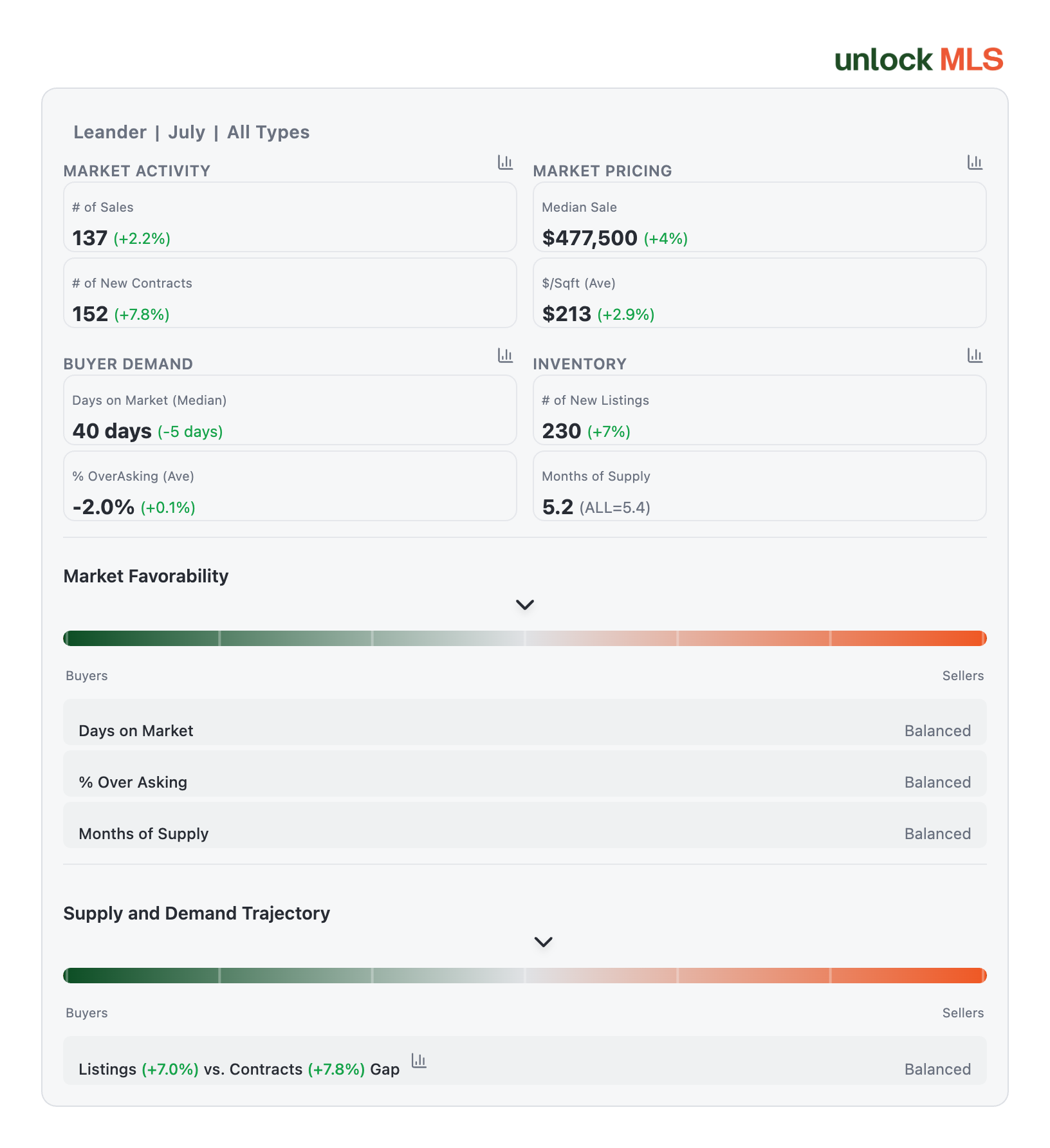
Task: Click the unlock MLS logo
Action: tap(919, 60)
